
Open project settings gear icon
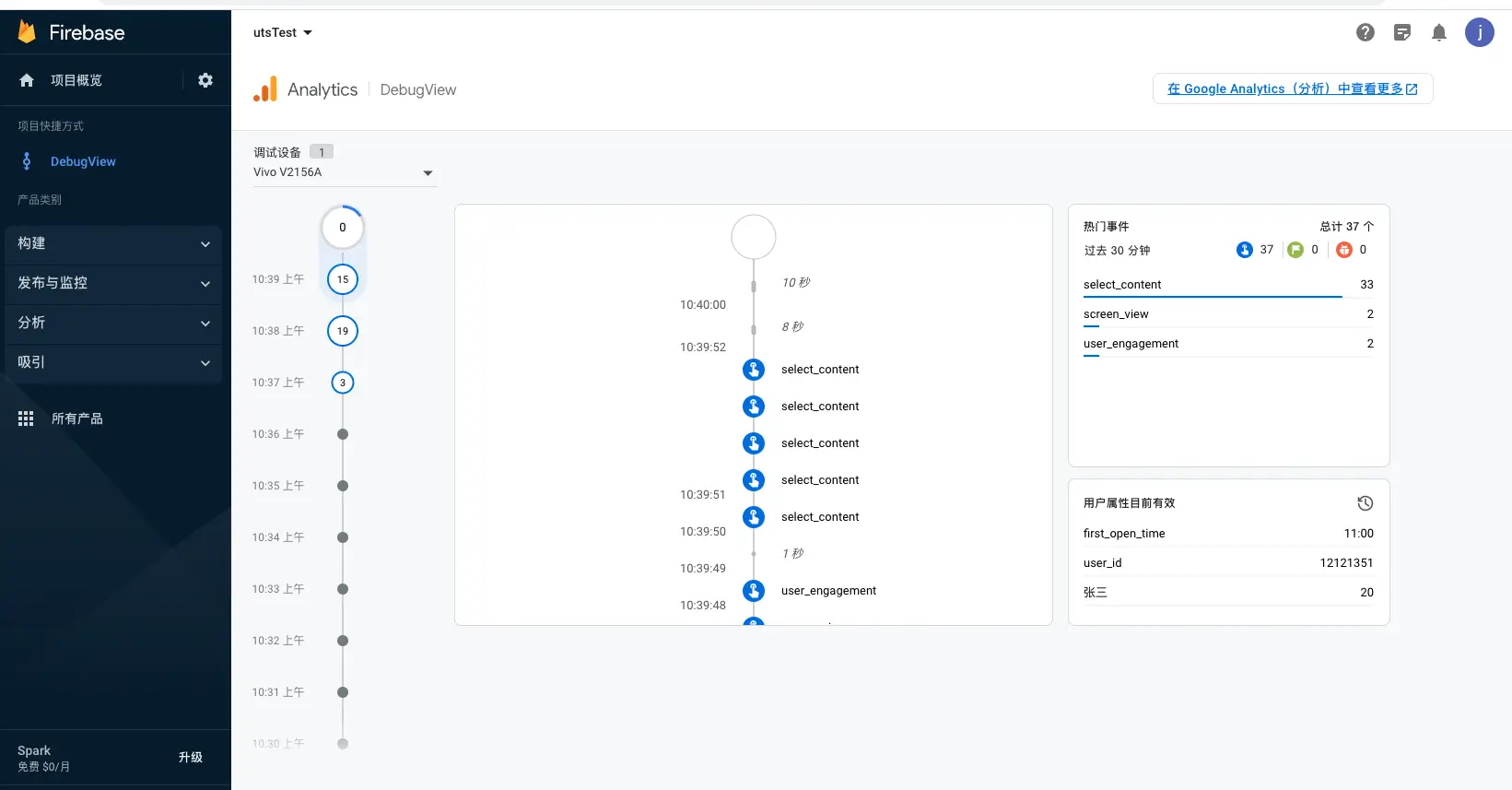coord(205,80)
